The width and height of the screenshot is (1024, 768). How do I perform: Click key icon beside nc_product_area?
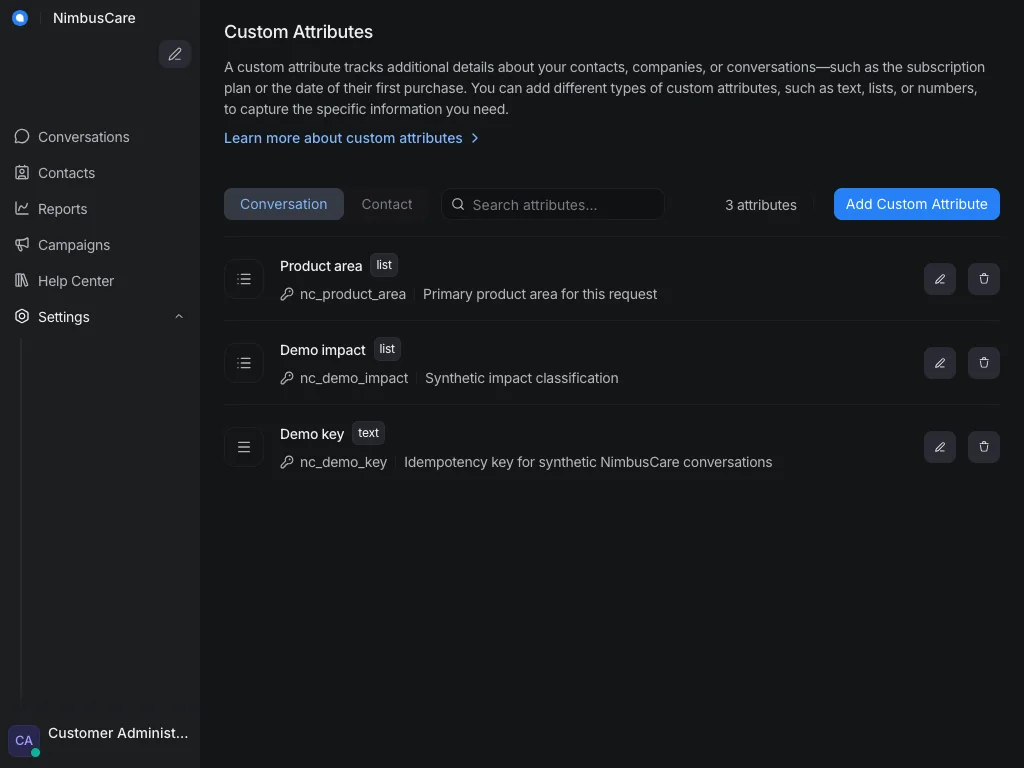(287, 295)
